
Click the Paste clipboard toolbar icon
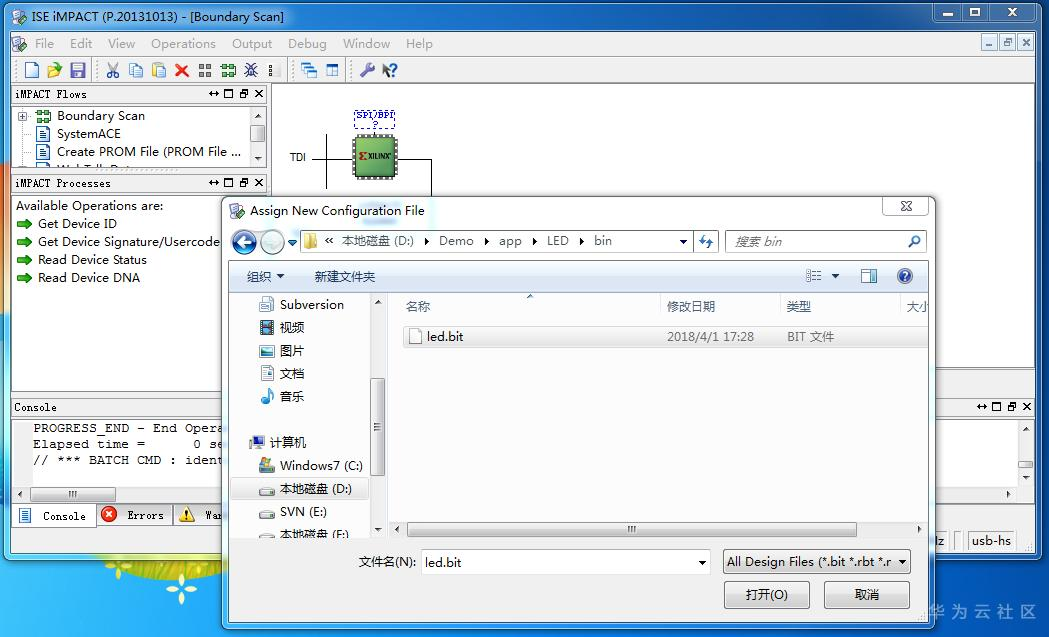tap(159, 70)
